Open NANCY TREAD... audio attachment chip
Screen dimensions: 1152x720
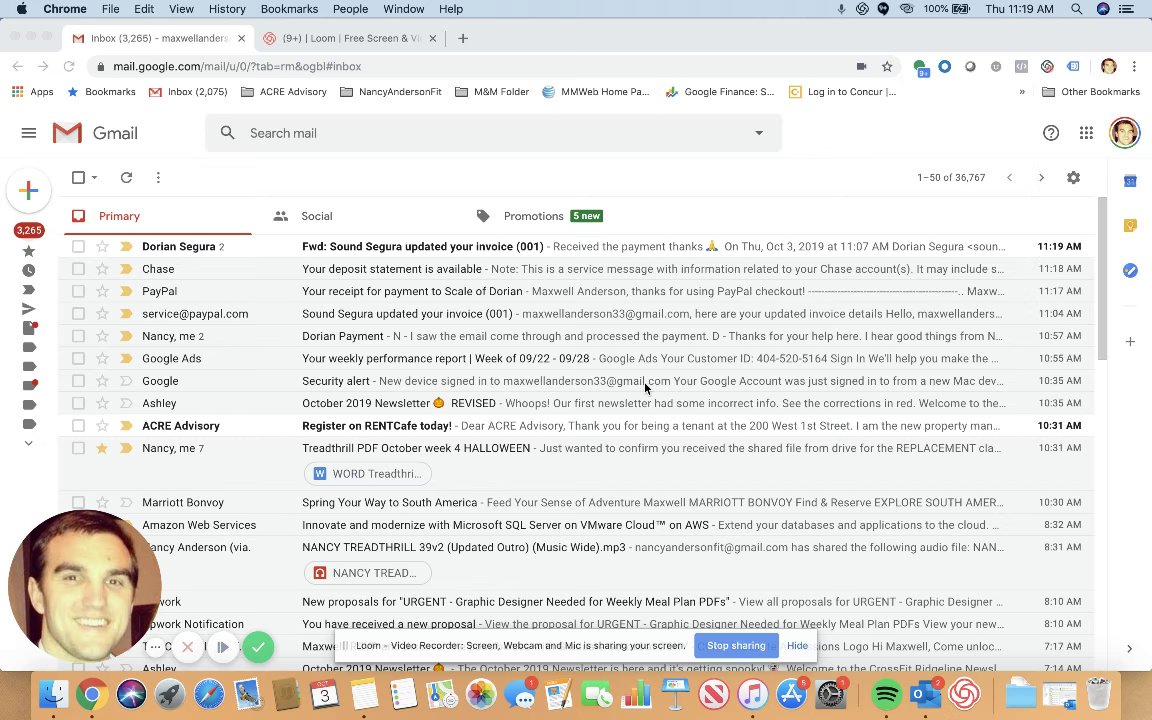(x=367, y=573)
